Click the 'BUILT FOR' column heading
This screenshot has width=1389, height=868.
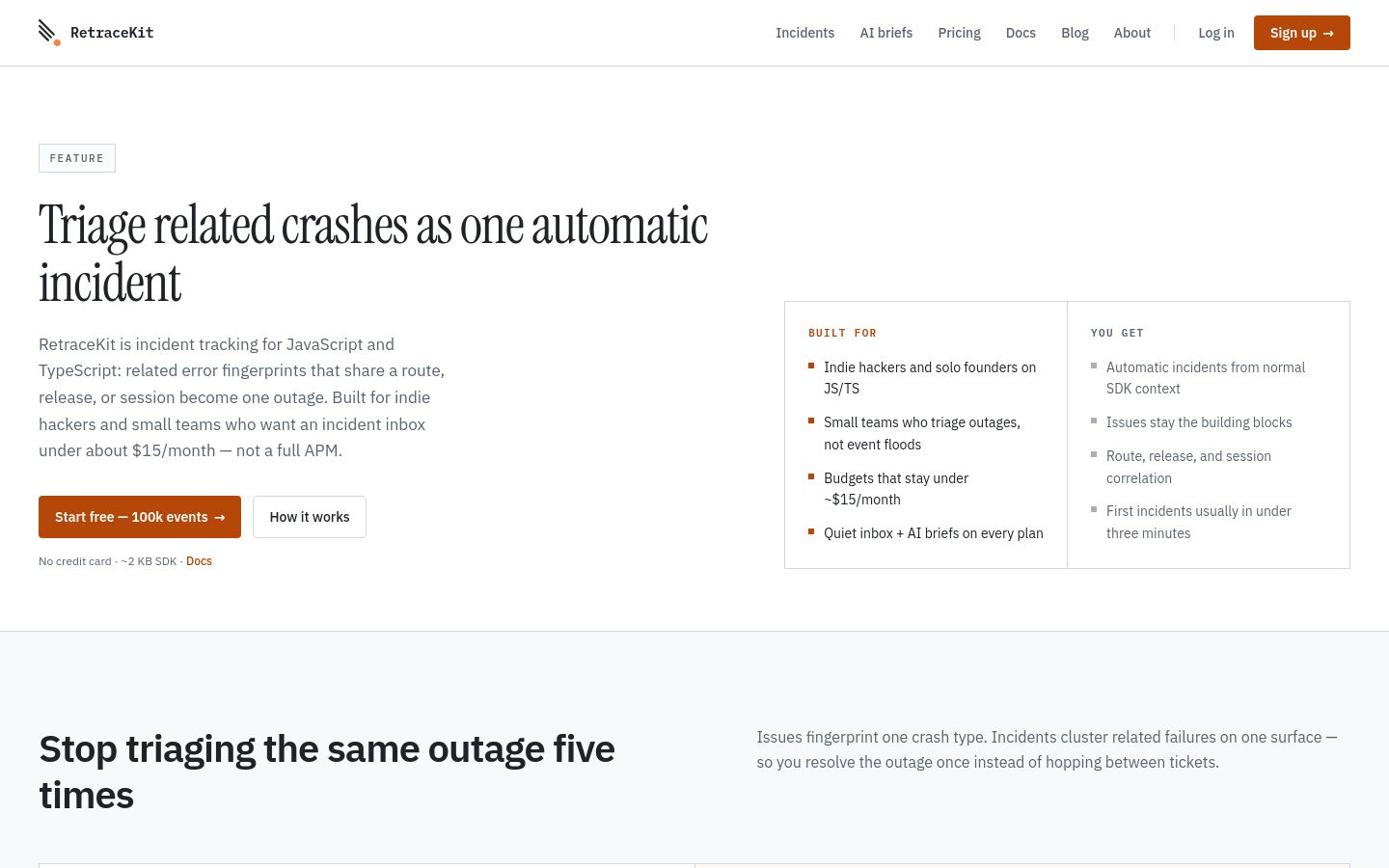[x=842, y=333]
